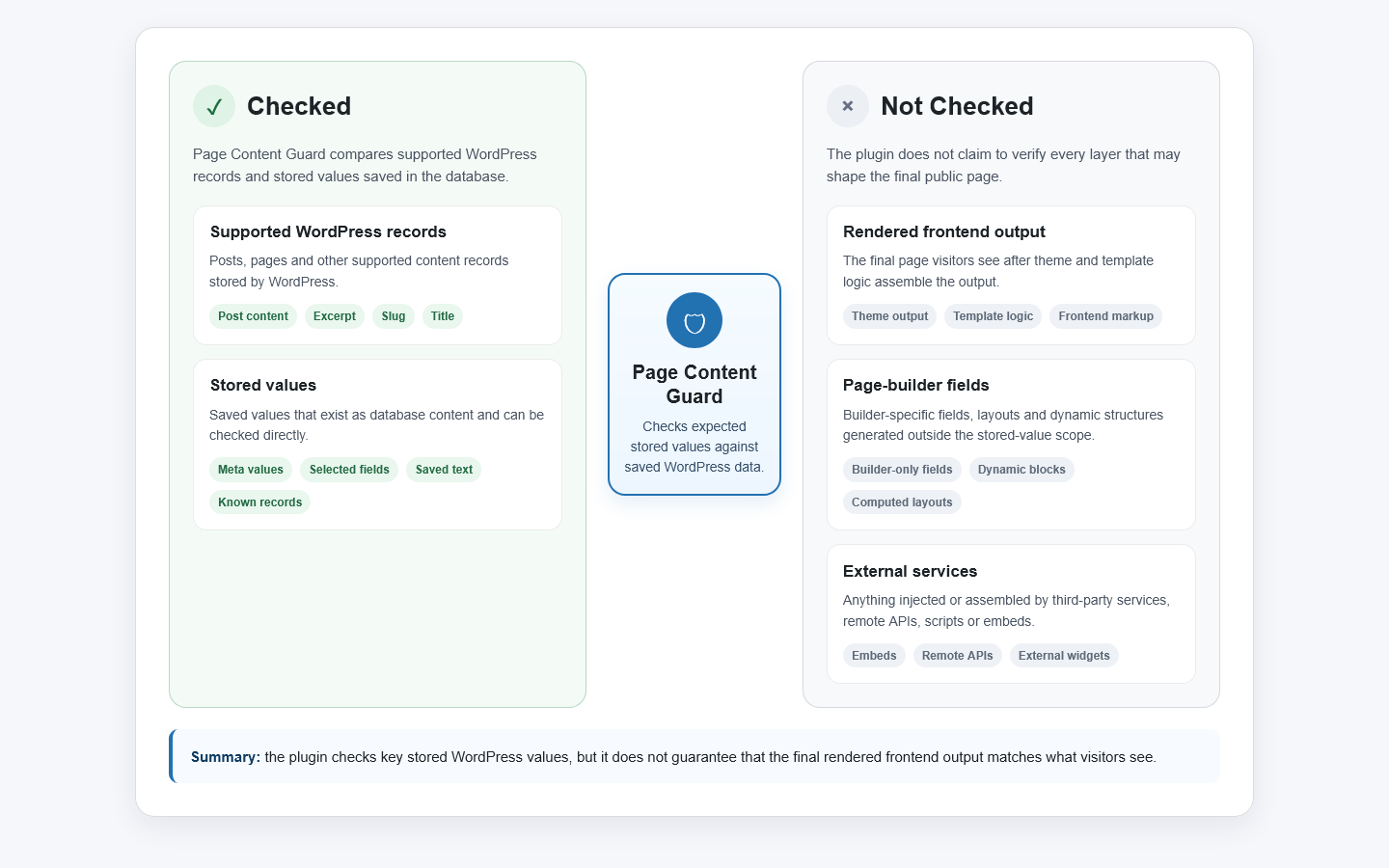
Task: Click the Remote APIs tag
Action: pyautogui.click(x=957, y=656)
